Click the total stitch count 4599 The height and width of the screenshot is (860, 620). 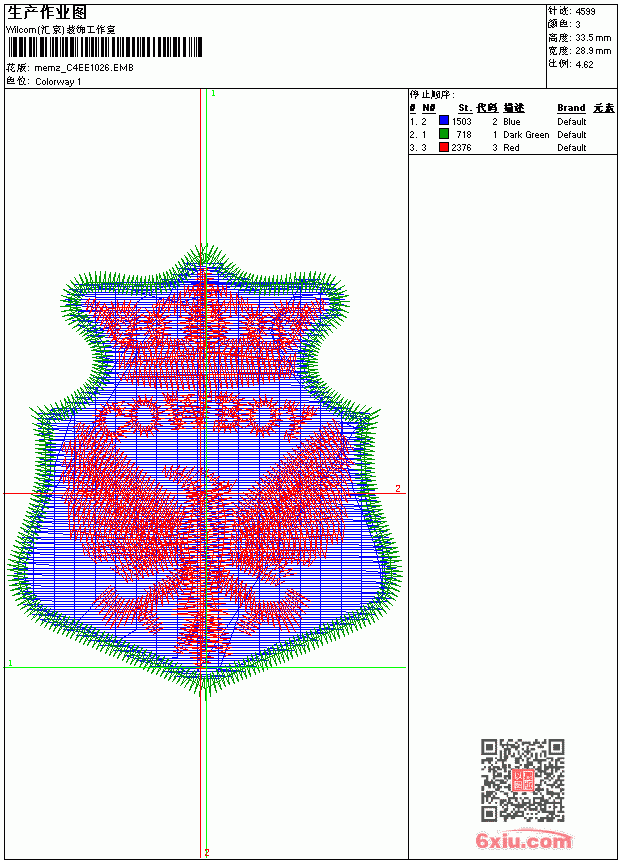point(585,11)
